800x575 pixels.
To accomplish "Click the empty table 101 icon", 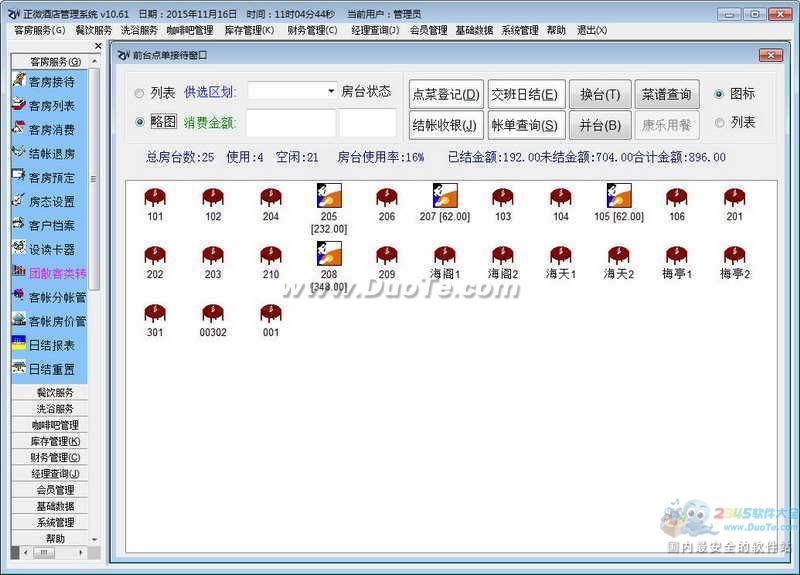I will click(x=154, y=198).
